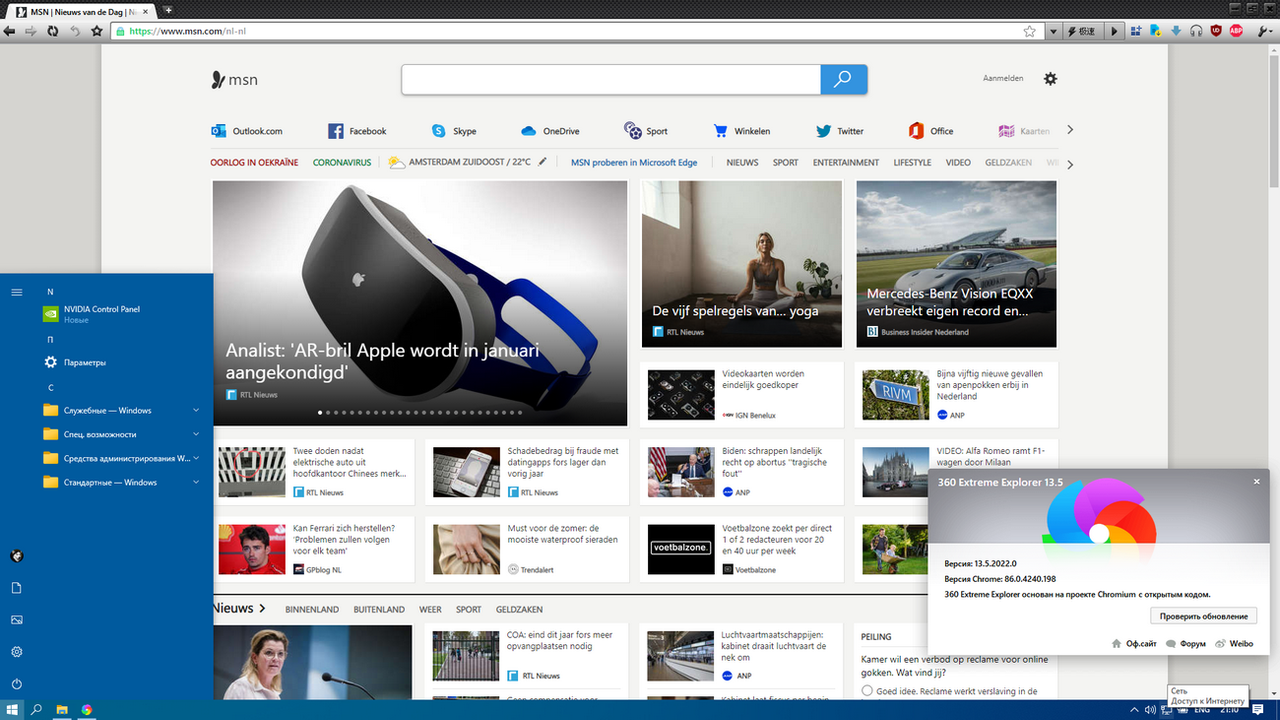The width and height of the screenshot is (1280, 720).
Task: Select the 'Goed idee' poll option
Action: pos(867,691)
